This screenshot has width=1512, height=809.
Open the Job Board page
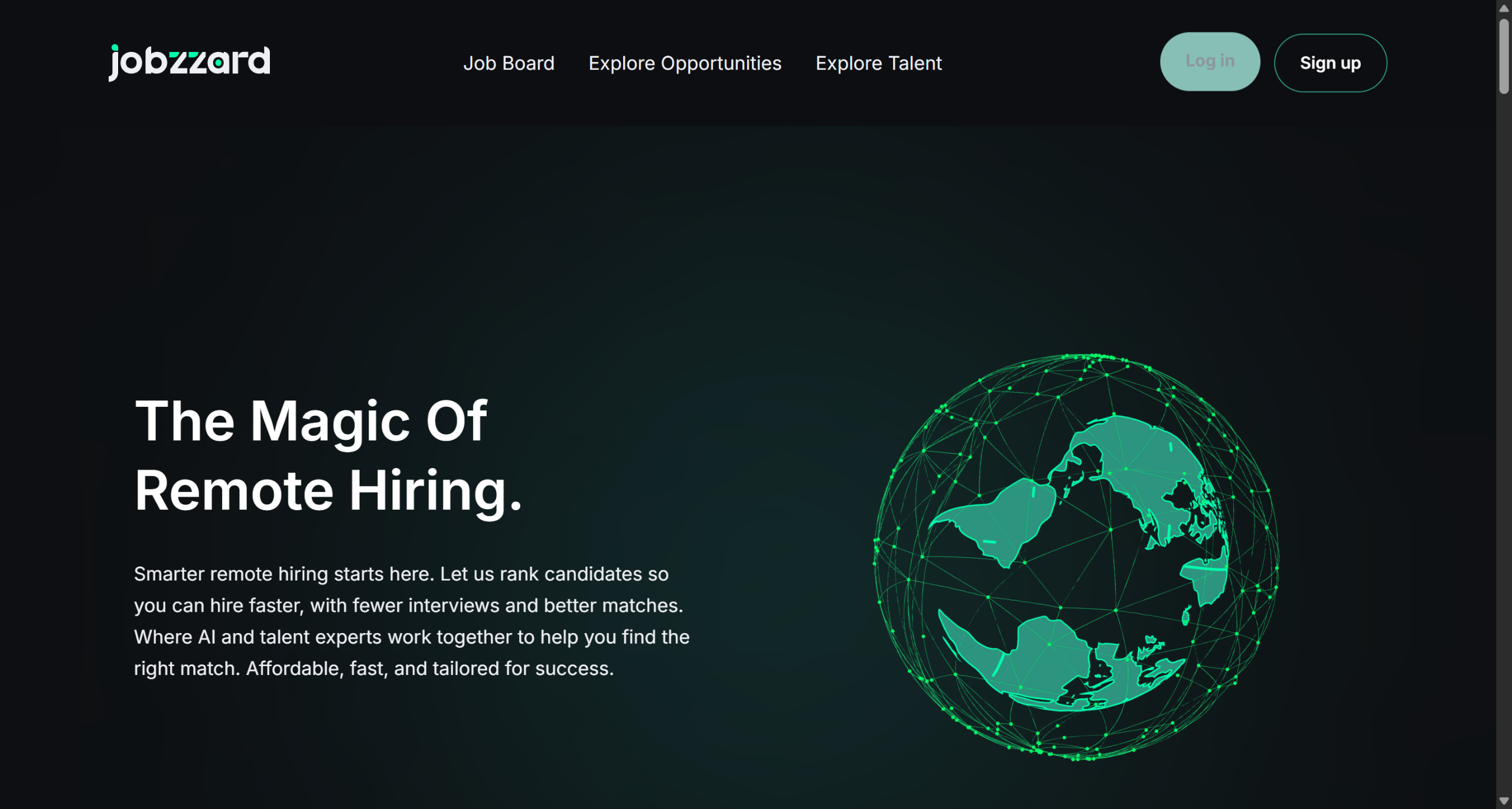pyautogui.click(x=509, y=63)
